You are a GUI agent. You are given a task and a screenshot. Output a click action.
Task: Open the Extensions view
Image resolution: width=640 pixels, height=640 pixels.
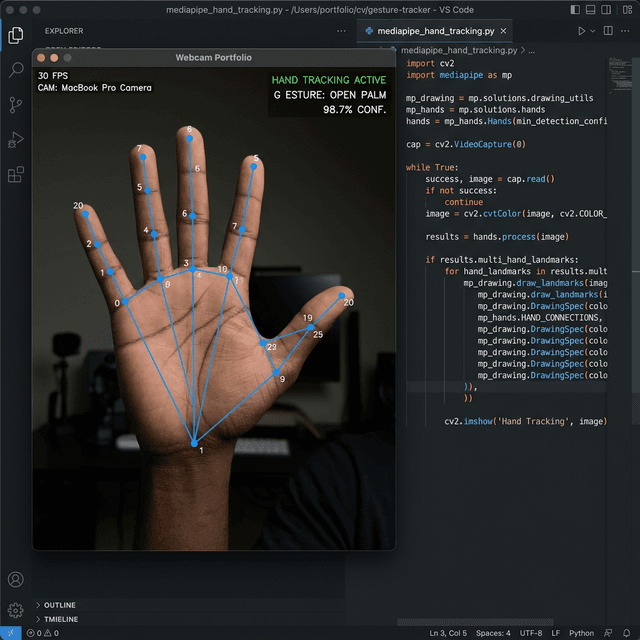tap(16, 175)
